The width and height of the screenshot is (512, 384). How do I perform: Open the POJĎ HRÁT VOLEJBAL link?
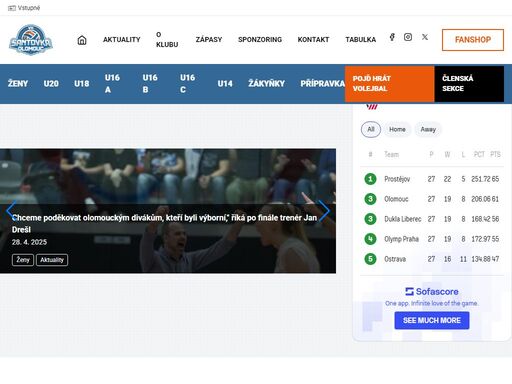[x=389, y=84]
